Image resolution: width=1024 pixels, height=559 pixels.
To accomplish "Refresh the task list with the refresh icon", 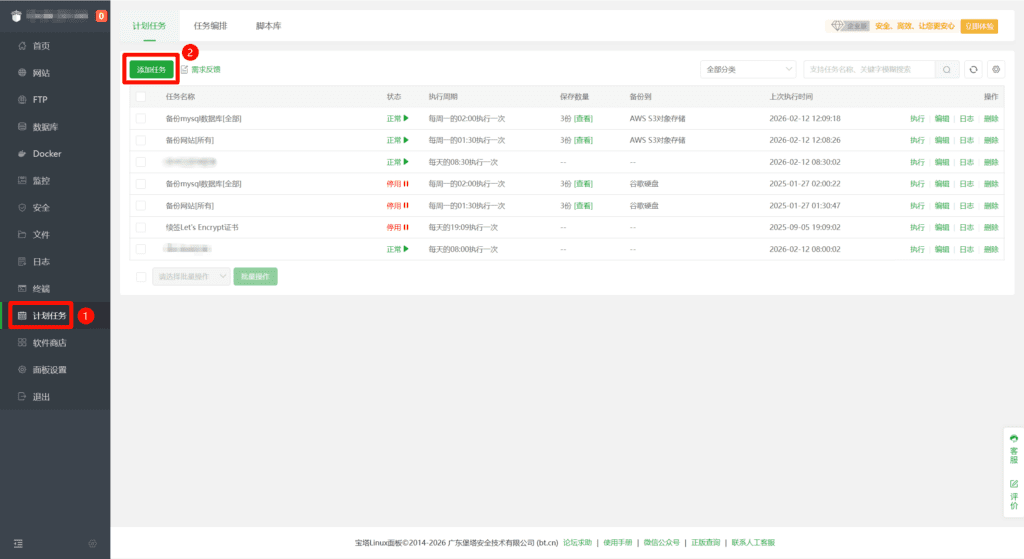I will pyautogui.click(x=973, y=69).
